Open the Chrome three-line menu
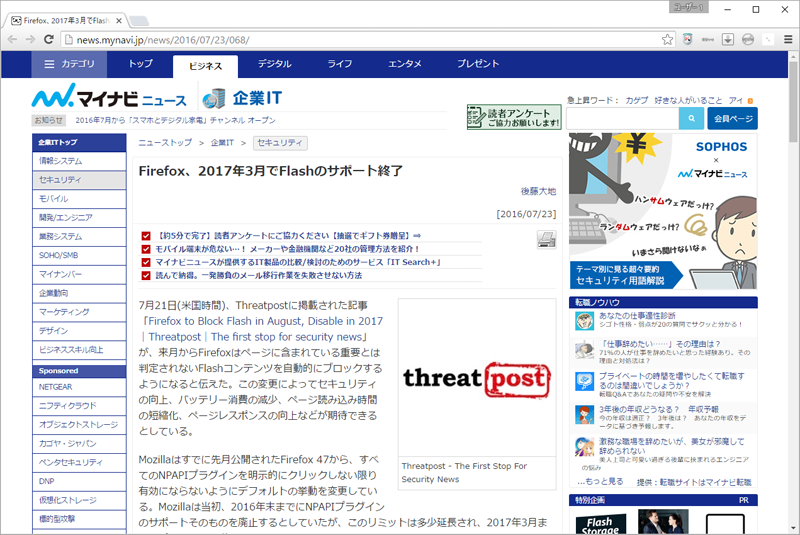Viewport: 800px width, 535px height. 788,39
